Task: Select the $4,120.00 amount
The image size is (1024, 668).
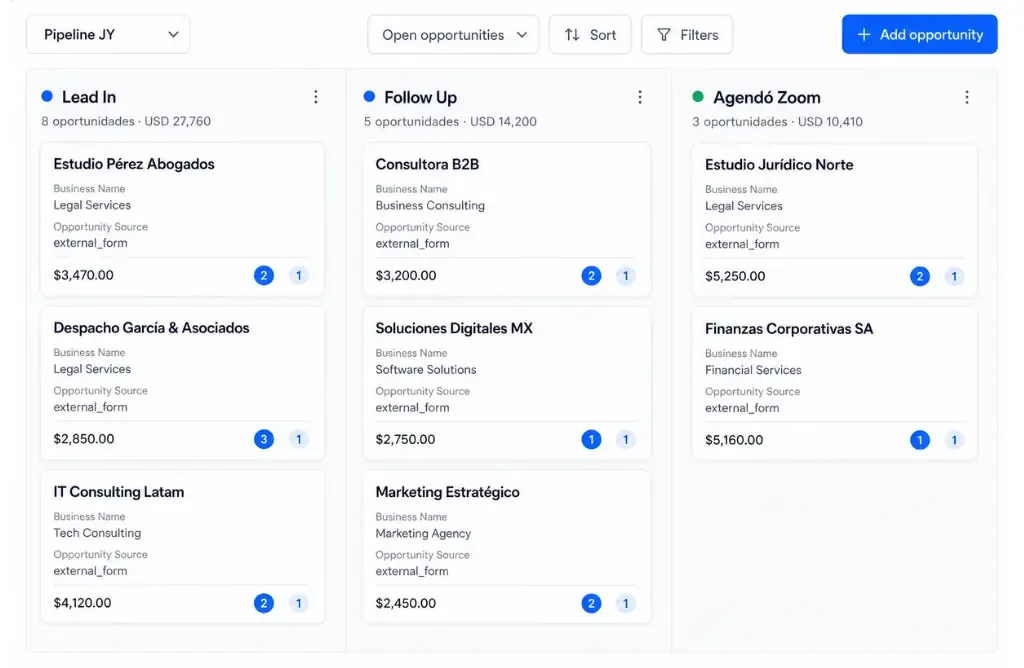Action: [x=82, y=603]
